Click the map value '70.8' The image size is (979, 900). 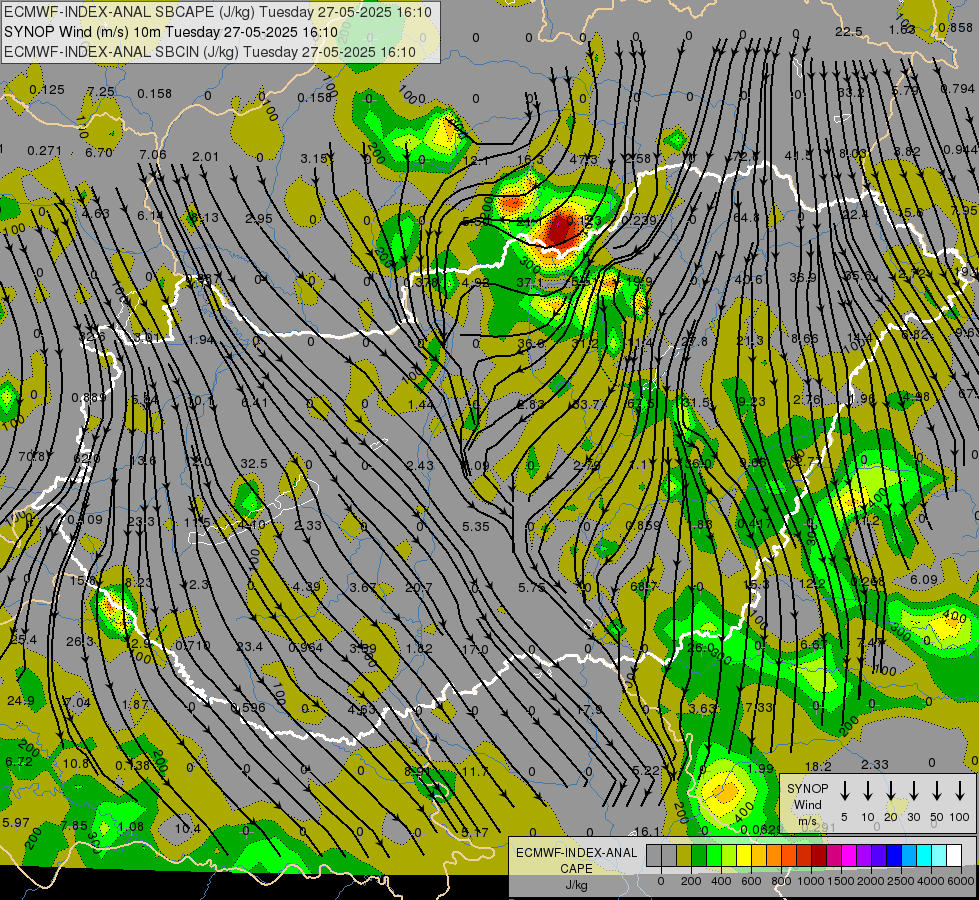pos(31,456)
